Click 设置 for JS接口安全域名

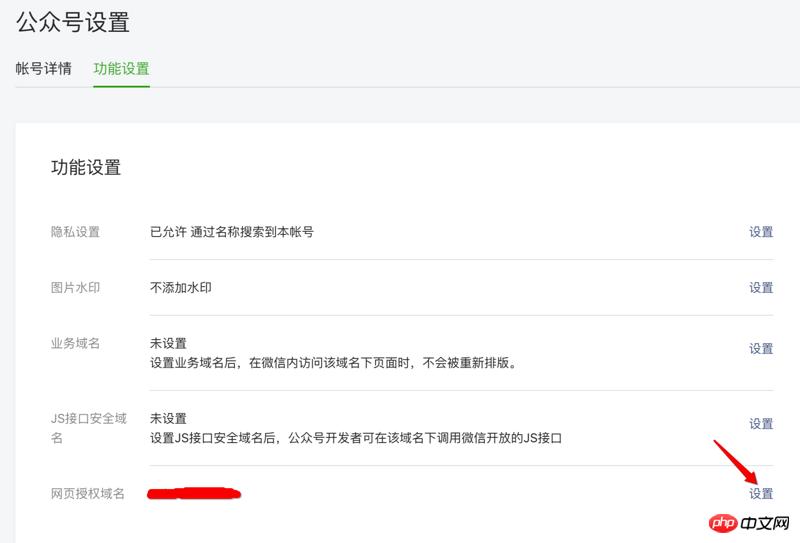click(761, 424)
